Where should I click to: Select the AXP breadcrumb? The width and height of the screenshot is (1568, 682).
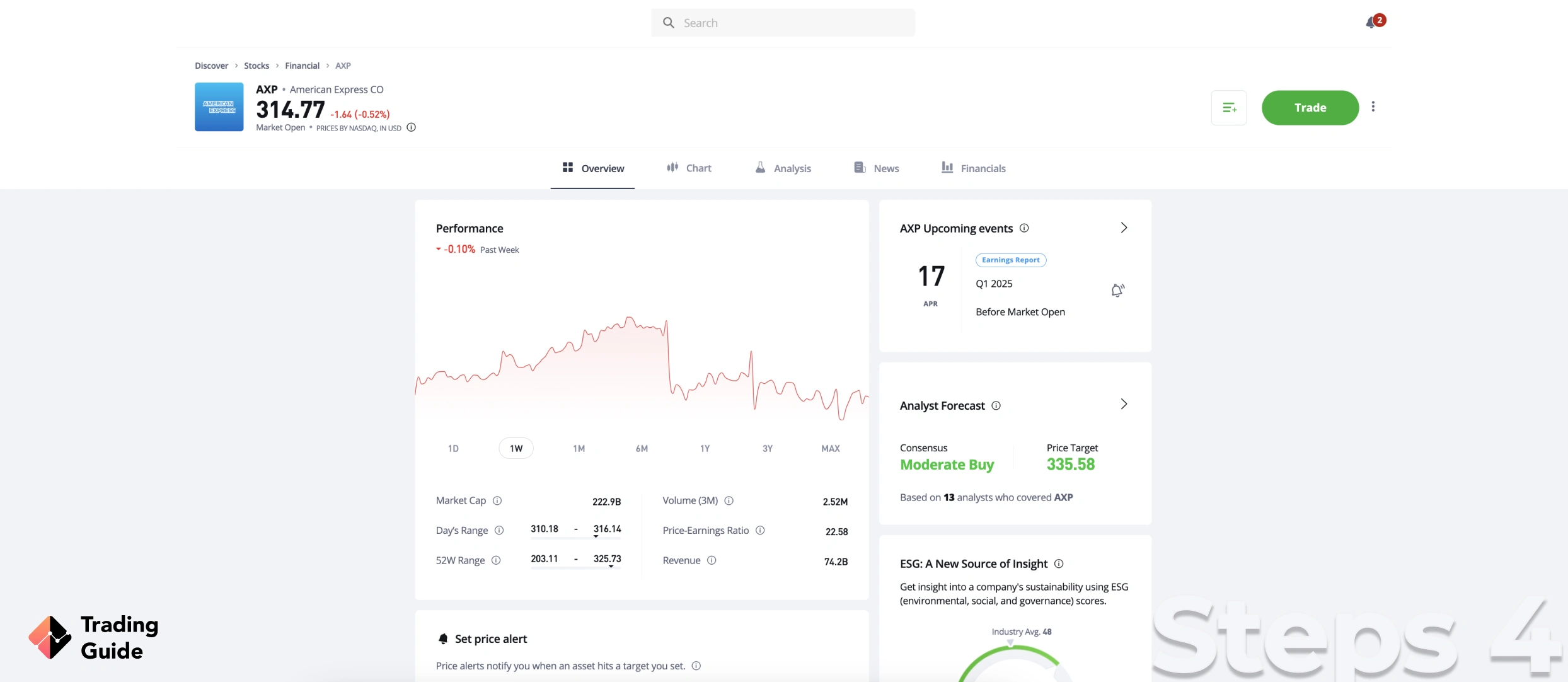click(x=343, y=66)
